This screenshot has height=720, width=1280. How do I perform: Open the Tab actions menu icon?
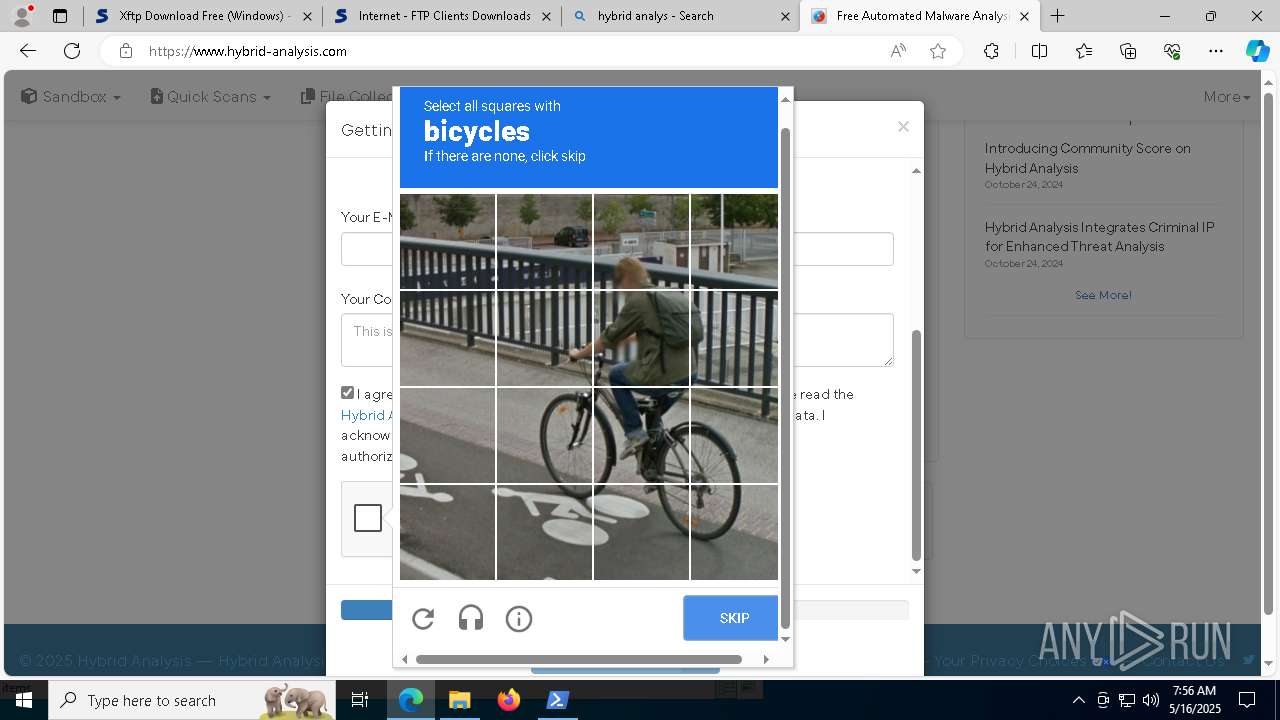[60, 16]
